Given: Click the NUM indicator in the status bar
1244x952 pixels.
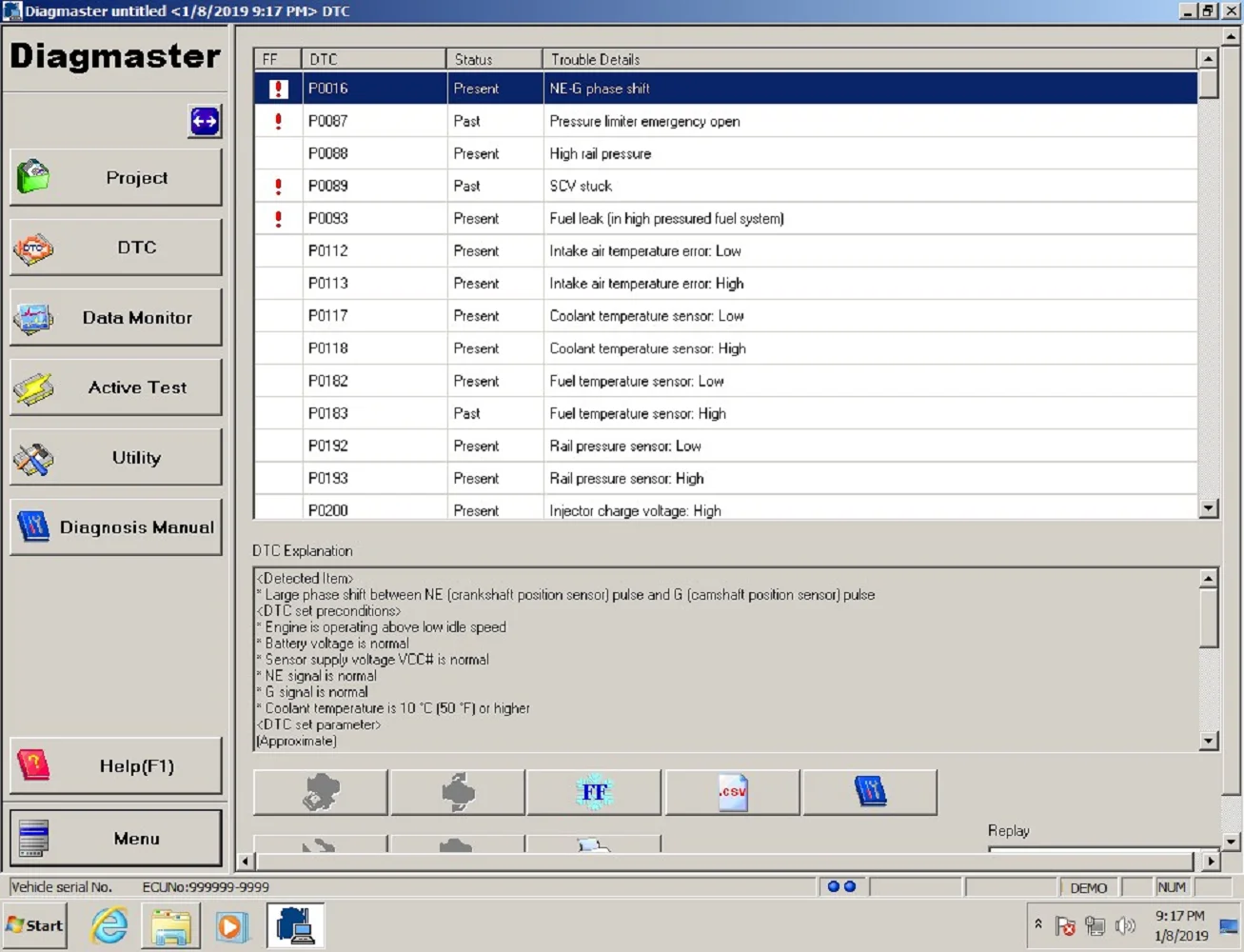Looking at the screenshot, I should pos(1172,887).
